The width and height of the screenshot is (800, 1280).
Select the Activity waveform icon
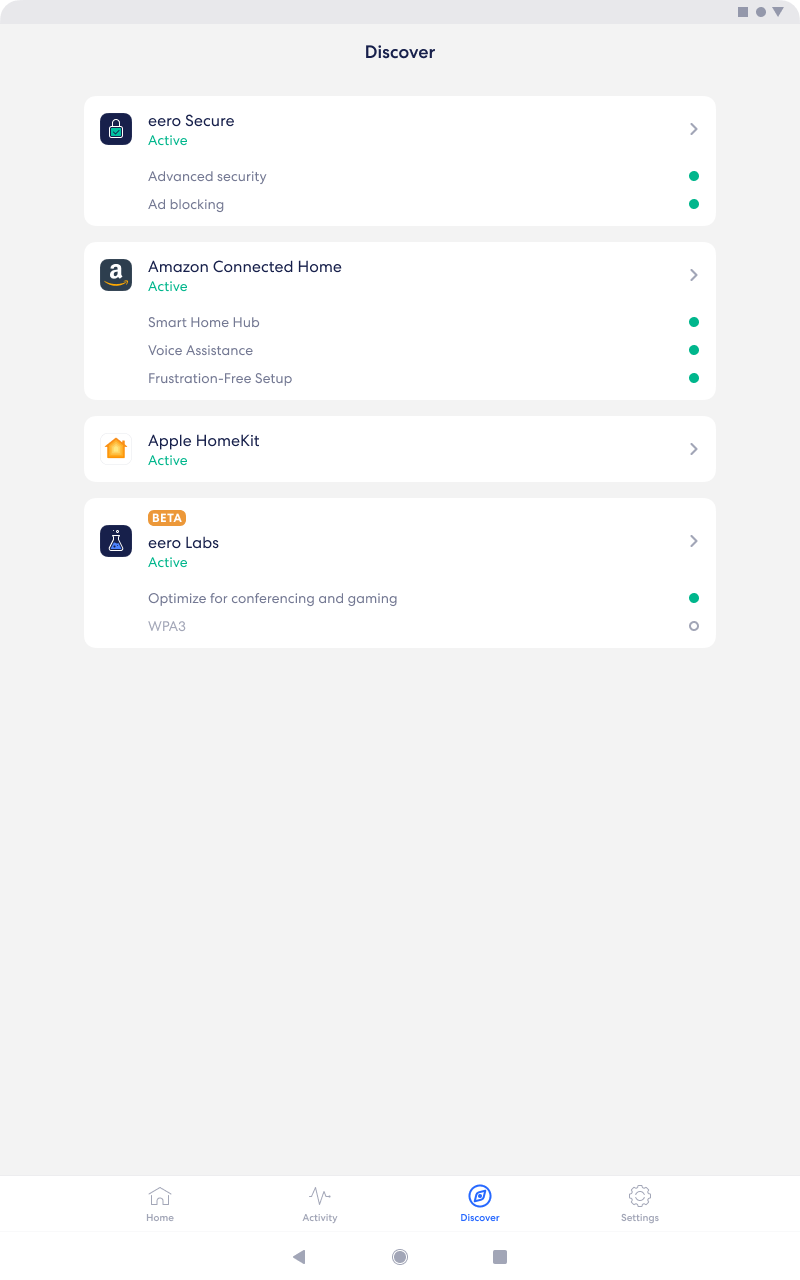pos(320,1196)
